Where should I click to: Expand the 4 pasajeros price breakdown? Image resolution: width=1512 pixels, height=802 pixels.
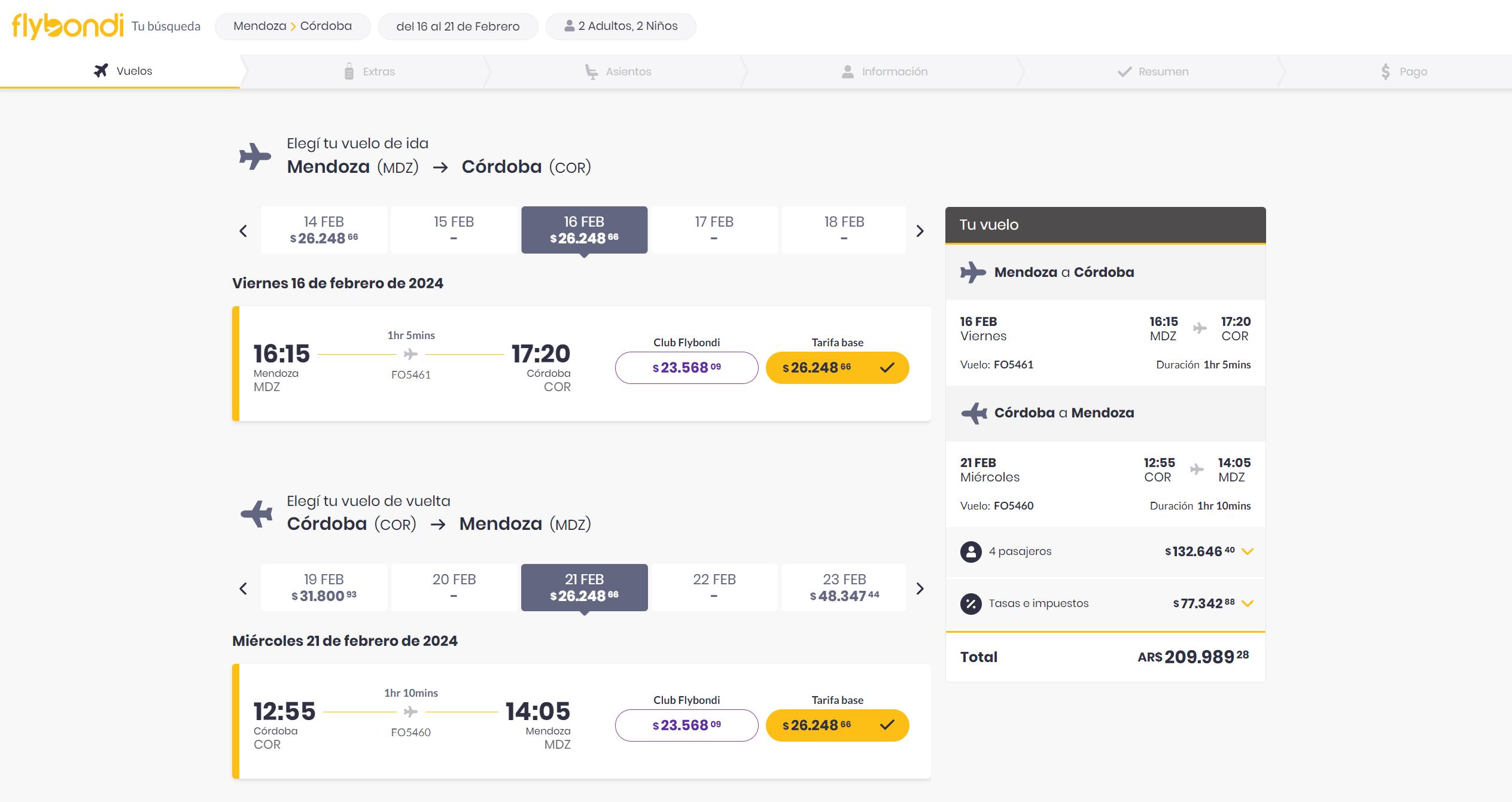pos(1248,551)
